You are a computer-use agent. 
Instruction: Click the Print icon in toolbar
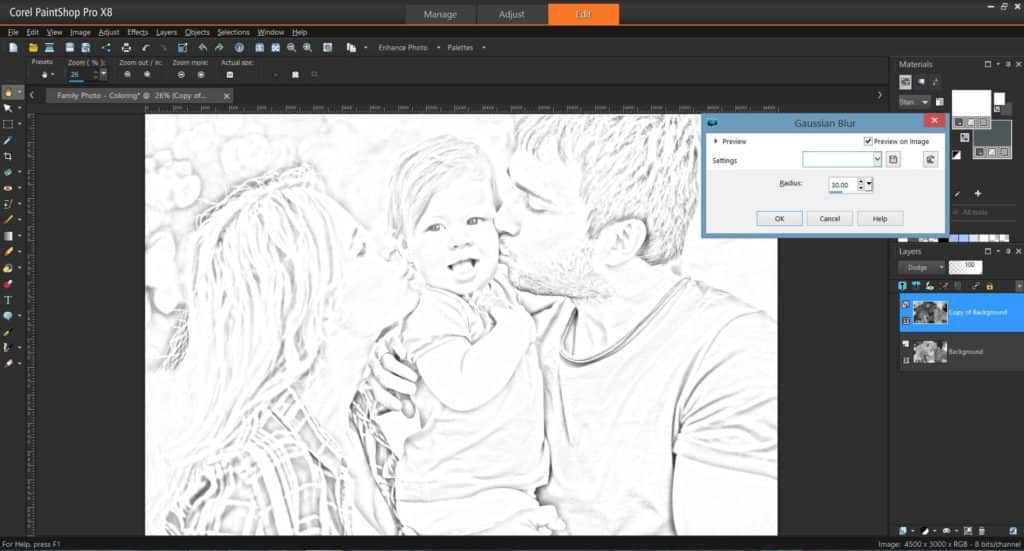click(x=127, y=47)
